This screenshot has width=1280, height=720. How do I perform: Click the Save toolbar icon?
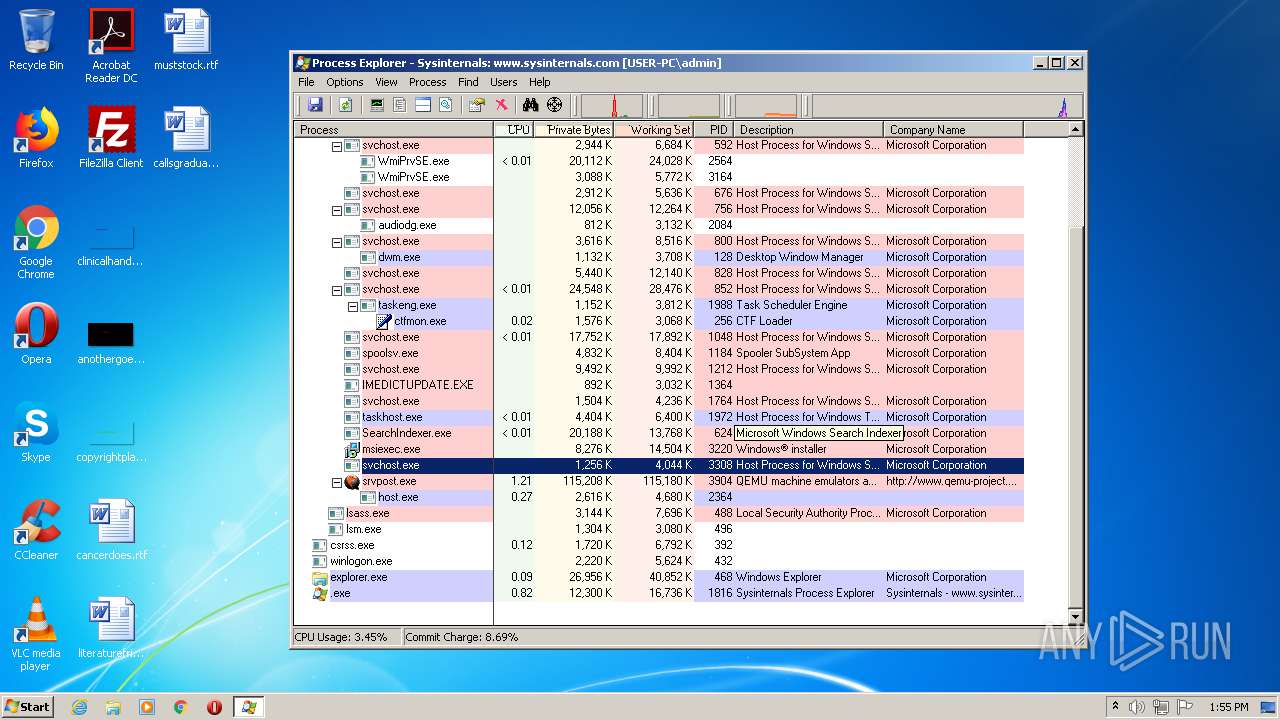click(315, 105)
